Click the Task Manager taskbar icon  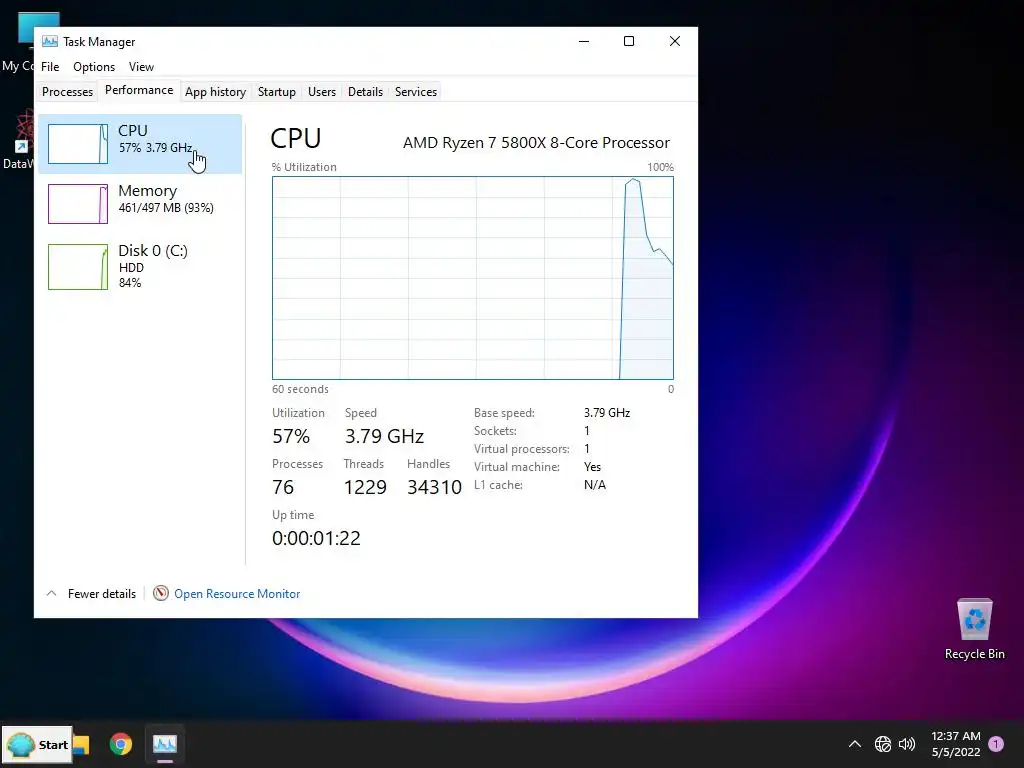pos(165,744)
